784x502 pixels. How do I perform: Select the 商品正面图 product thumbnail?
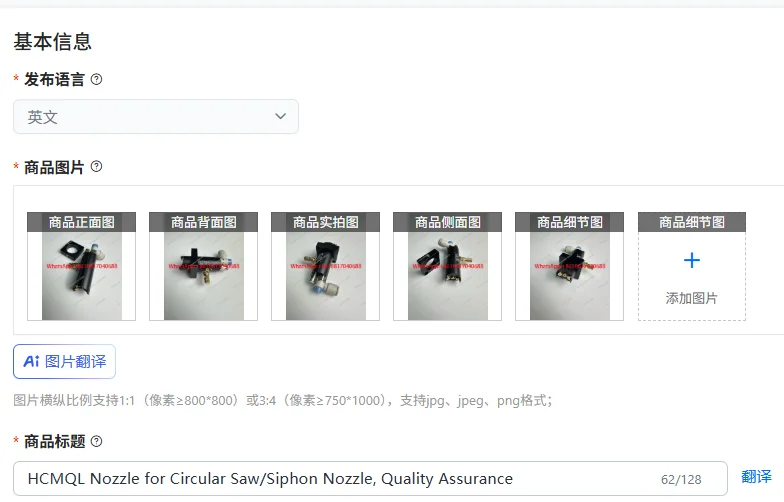point(82,266)
